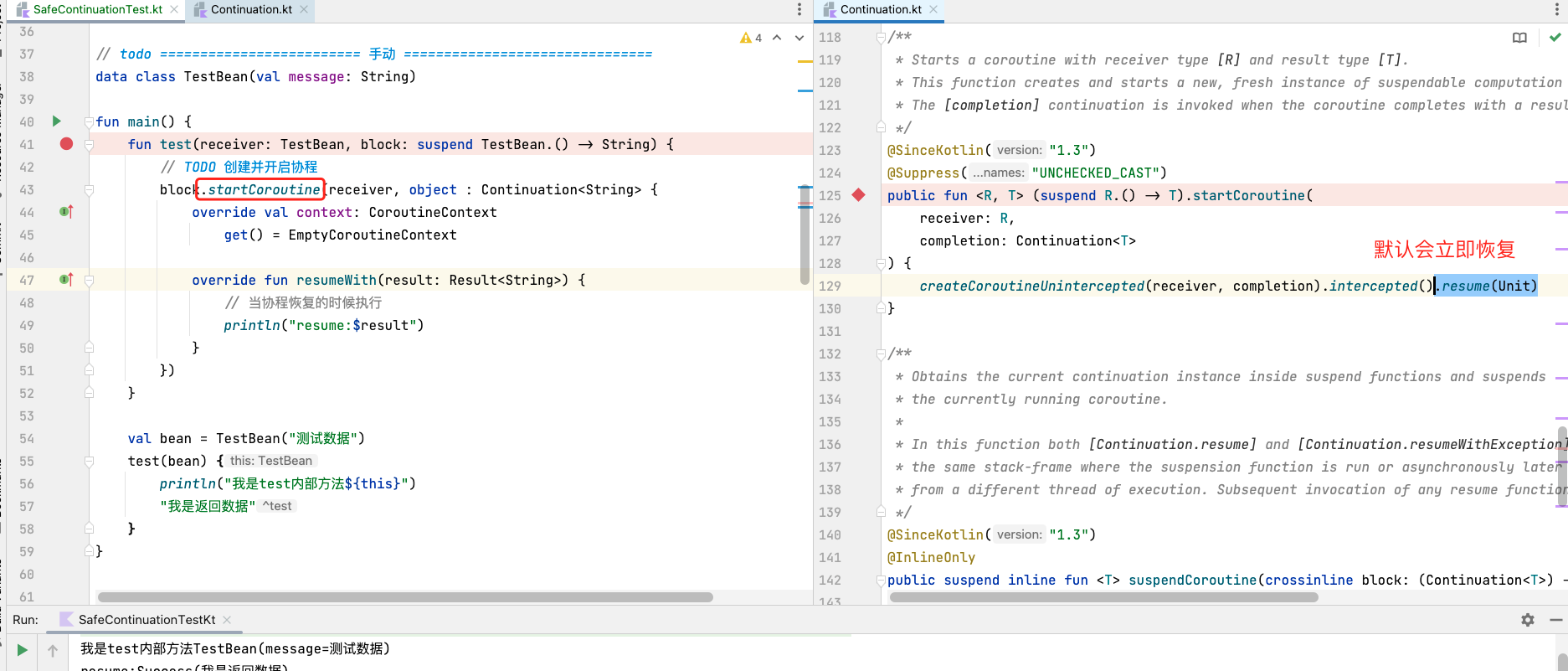Click right editor horizontal scrollbar
Screen dimensions: 1568x671
pos(1103,597)
